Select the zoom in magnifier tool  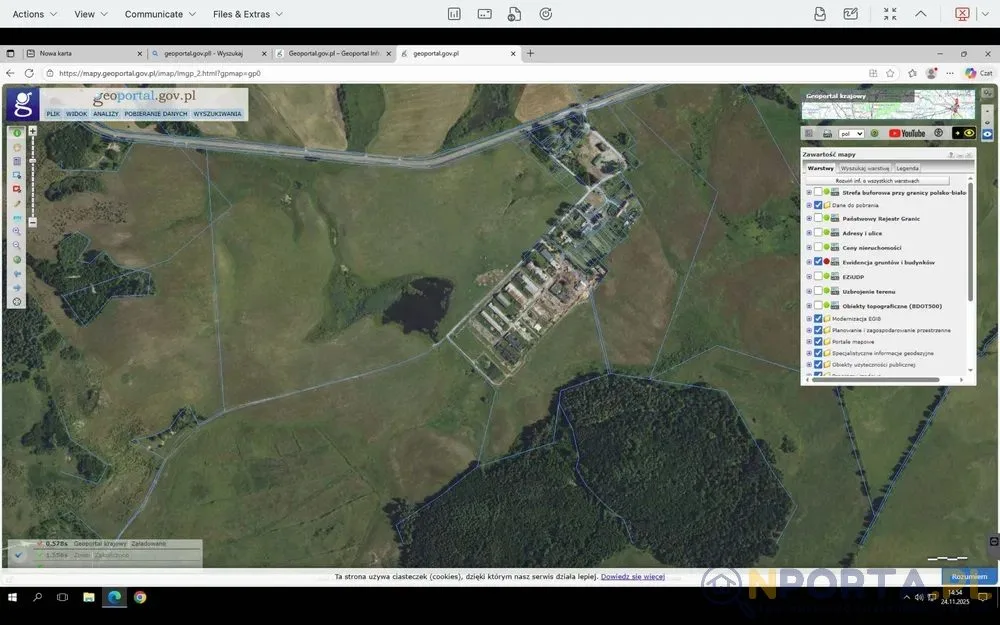point(17,232)
